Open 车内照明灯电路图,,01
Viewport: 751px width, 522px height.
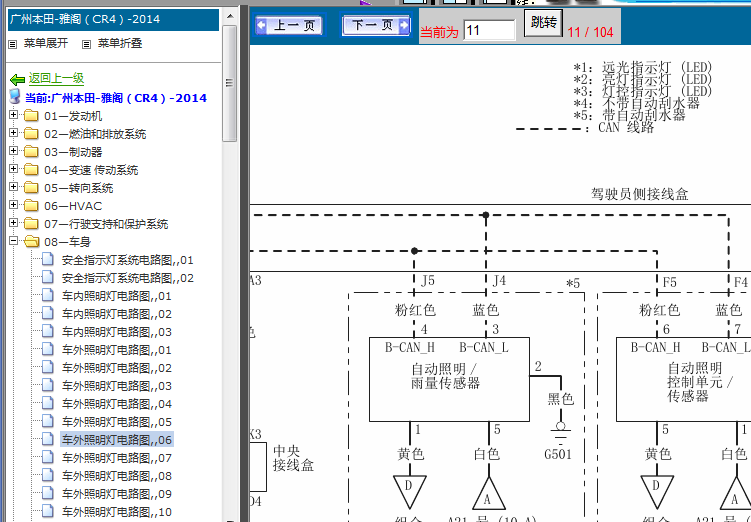point(116,296)
